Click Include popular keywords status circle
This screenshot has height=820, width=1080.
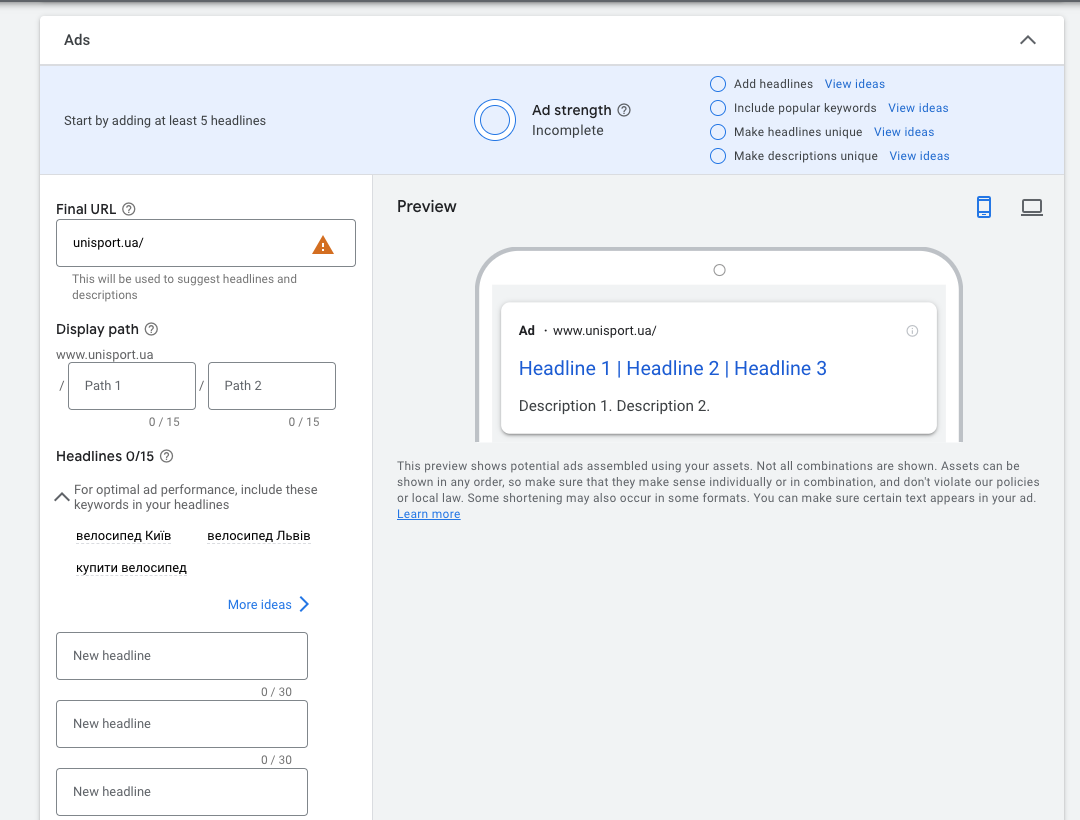pyautogui.click(x=717, y=108)
